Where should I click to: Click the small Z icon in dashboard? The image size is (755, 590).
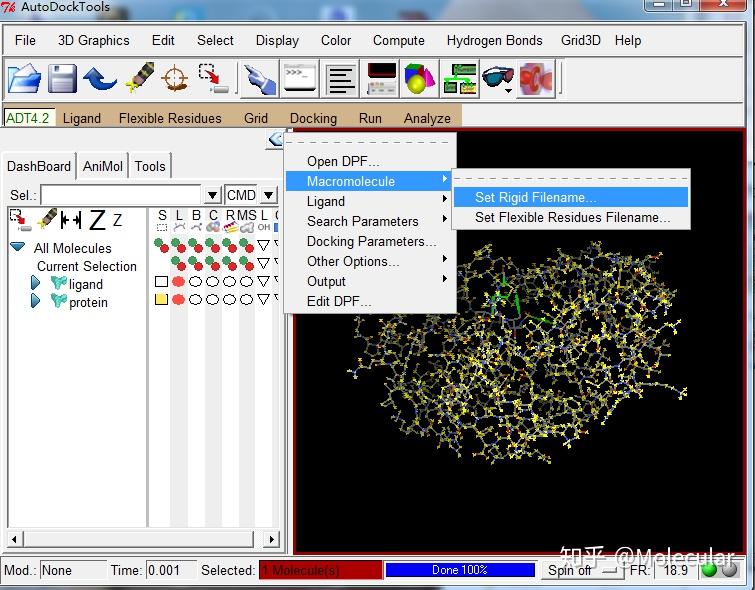(117, 220)
